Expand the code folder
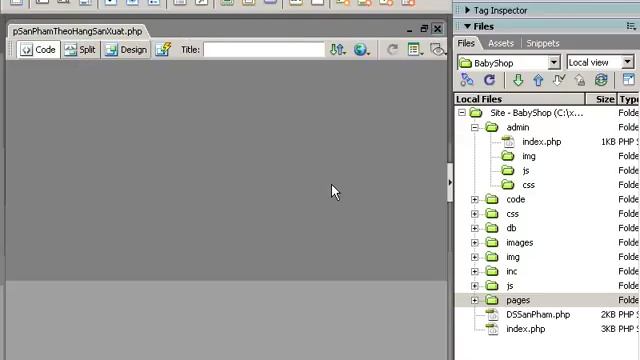 [x=474, y=200]
